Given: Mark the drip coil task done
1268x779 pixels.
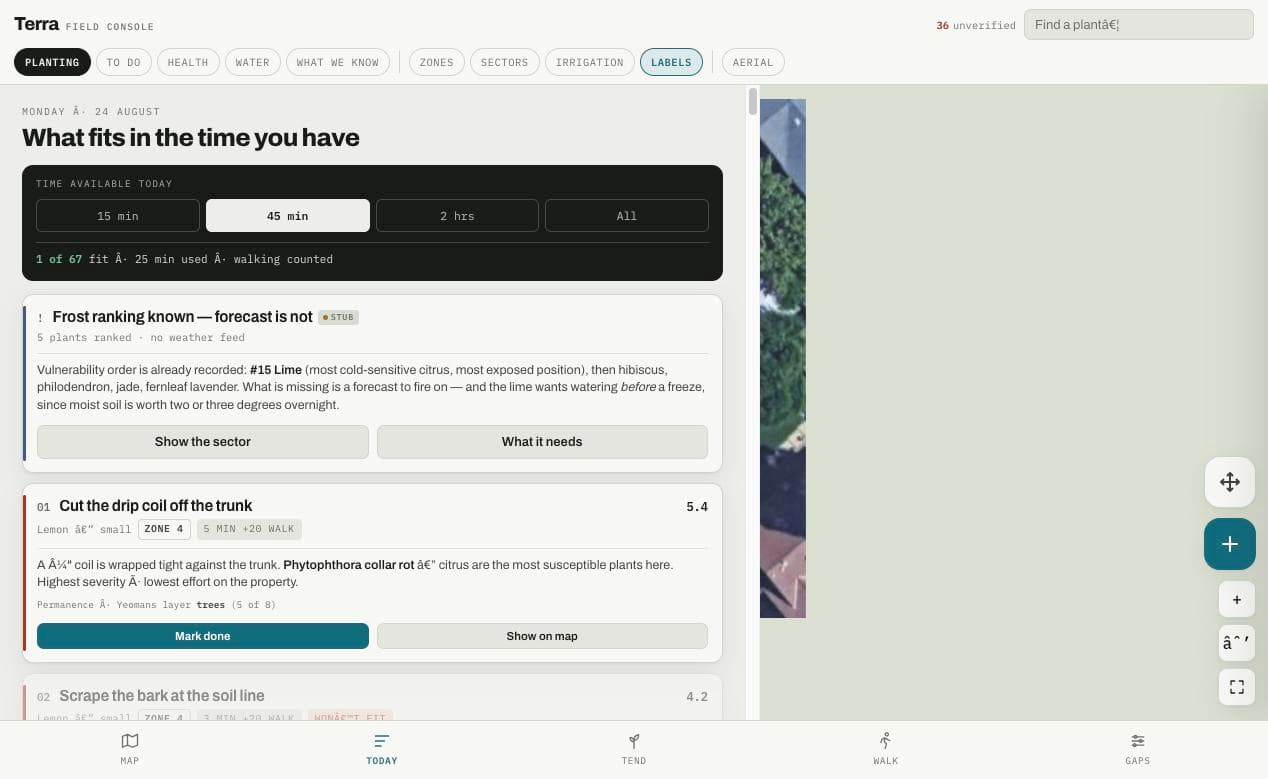Looking at the screenshot, I should [203, 636].
